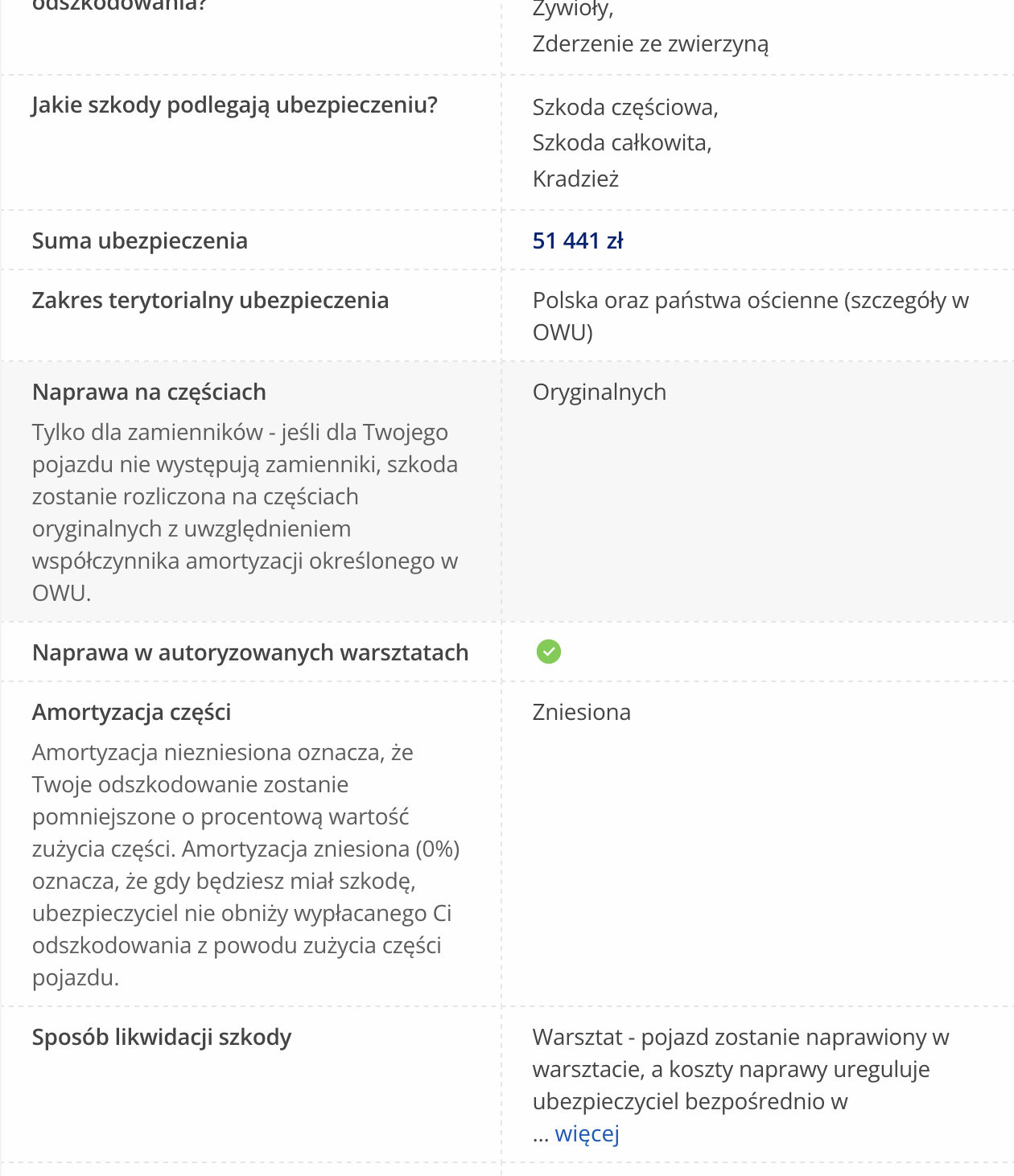Click the 'Tylko dla zamienników' explanation paragraph
1014x1176 pixels.
245,512
